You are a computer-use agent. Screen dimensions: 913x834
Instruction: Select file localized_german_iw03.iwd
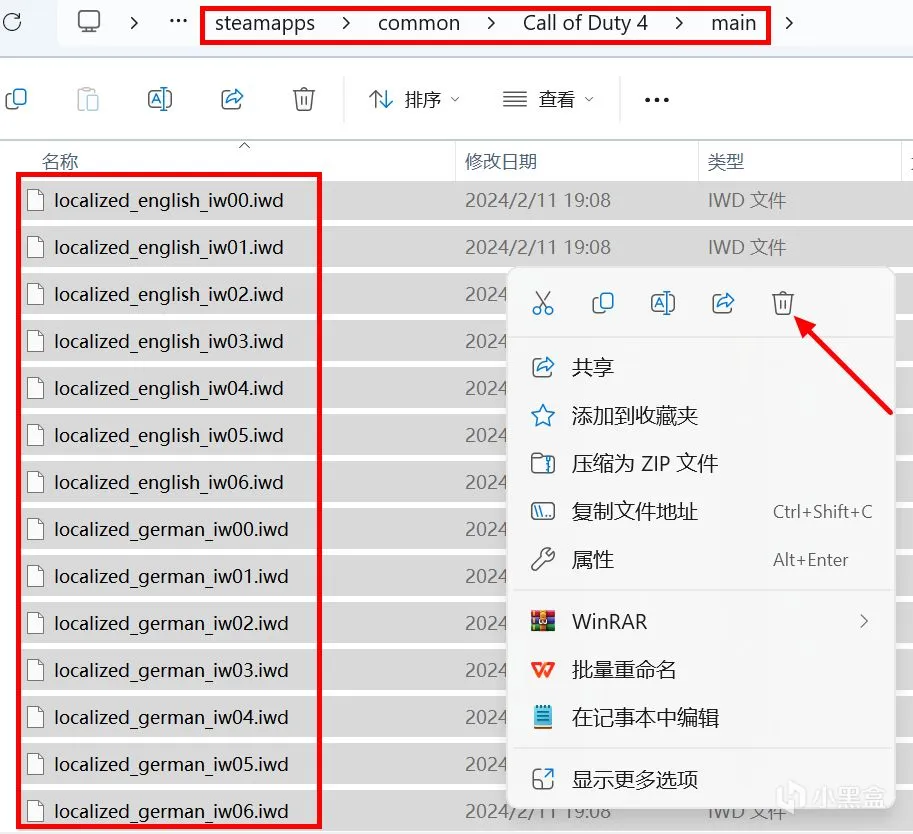169,670
